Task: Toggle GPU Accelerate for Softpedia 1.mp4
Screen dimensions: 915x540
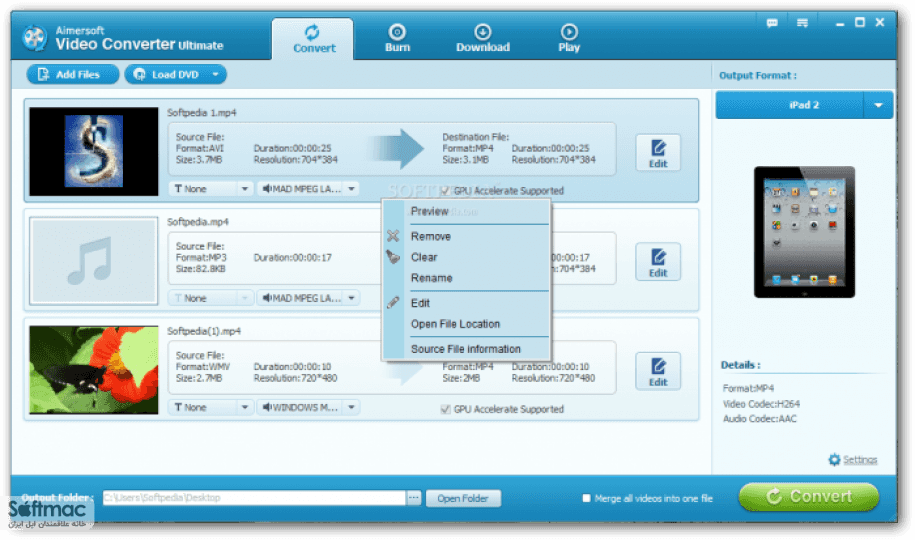Action: 446,190
